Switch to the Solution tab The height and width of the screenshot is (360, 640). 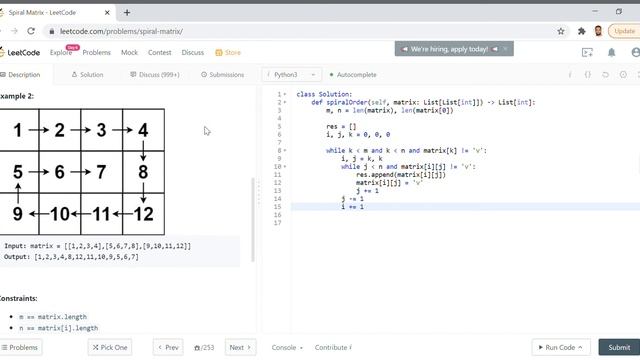click(87, 75)
